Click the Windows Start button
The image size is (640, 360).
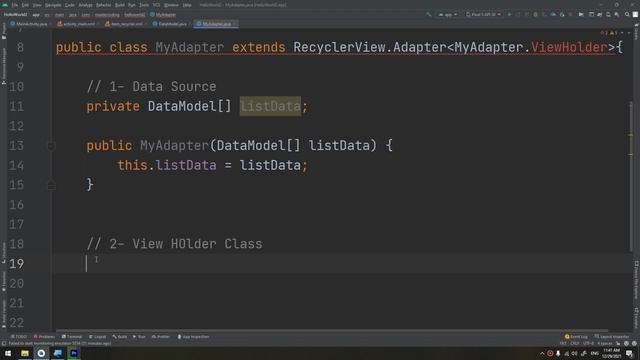(8, 353)
